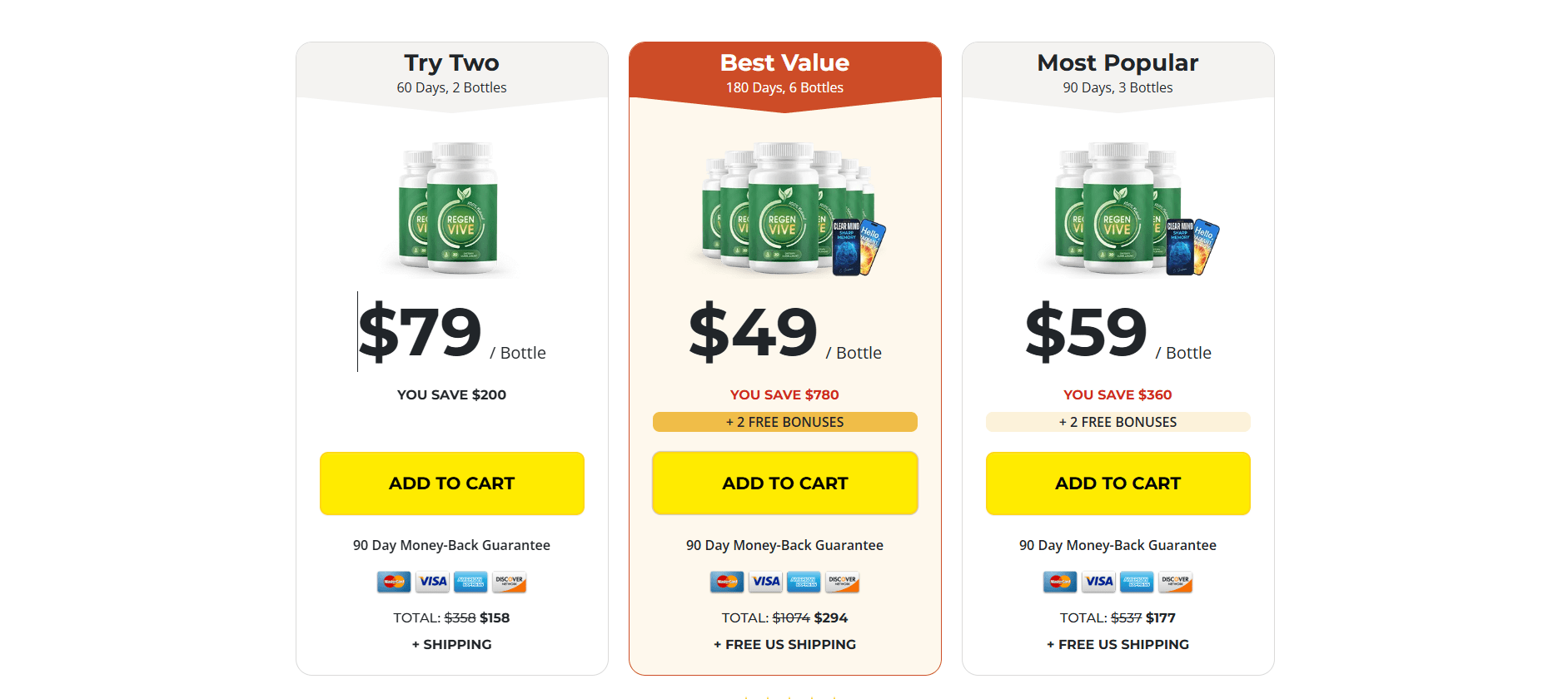Click the Mastercard icon in Try Two card
This screenshot has height=699, width=1568.
tap(394, 582)
